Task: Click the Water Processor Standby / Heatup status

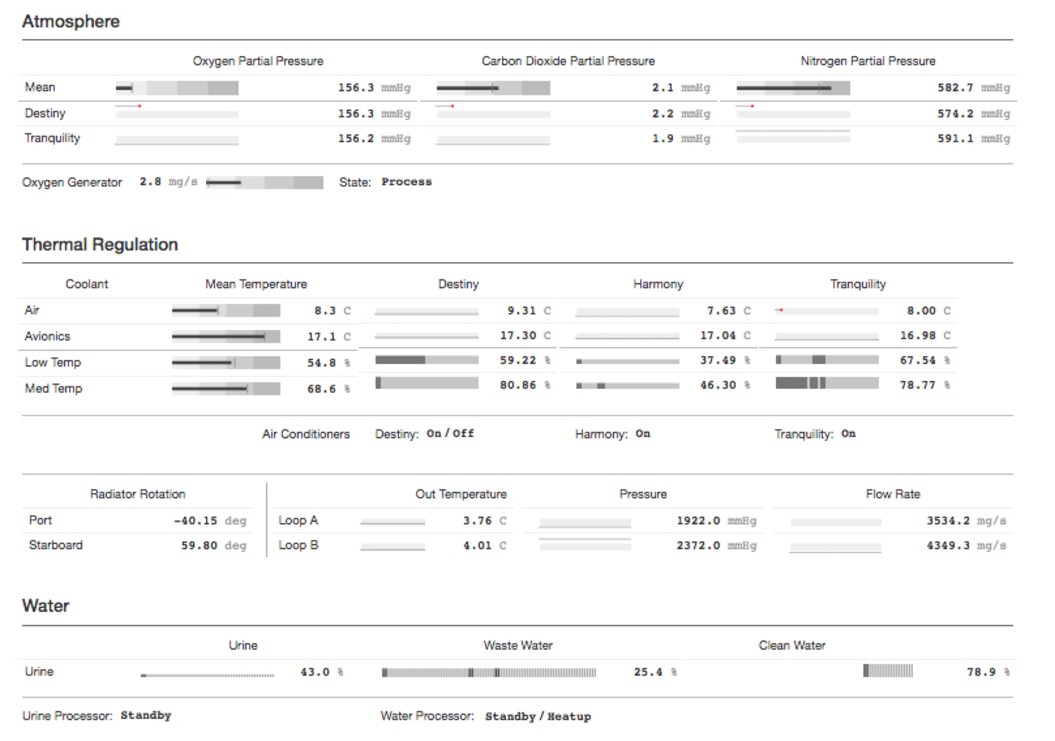Action: pos(538,717)
